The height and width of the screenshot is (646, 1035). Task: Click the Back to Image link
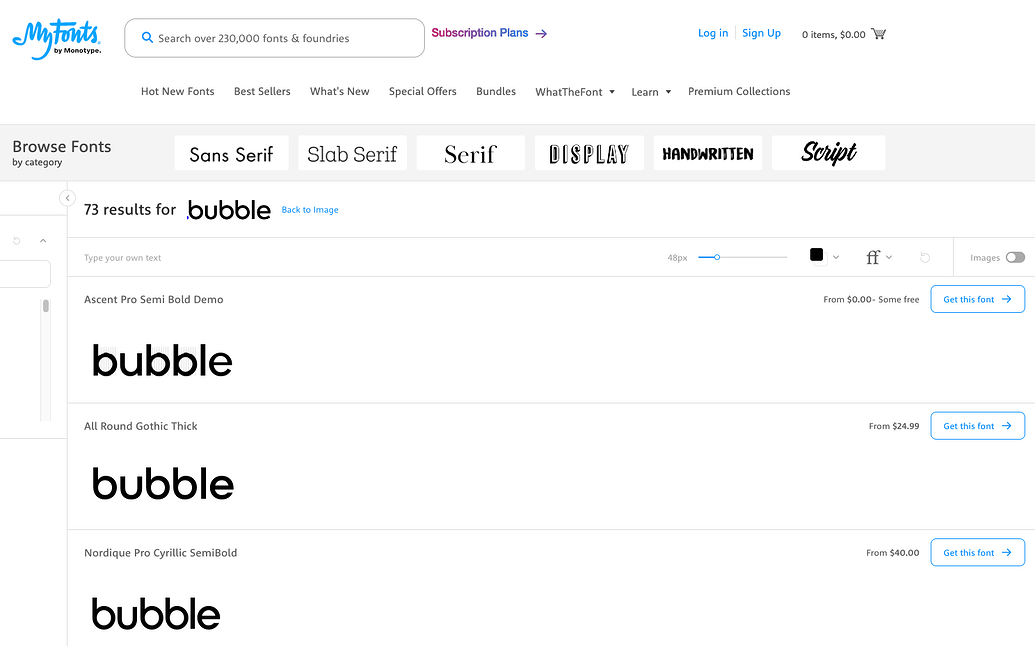pyautogui.click(x=309, y=210)
